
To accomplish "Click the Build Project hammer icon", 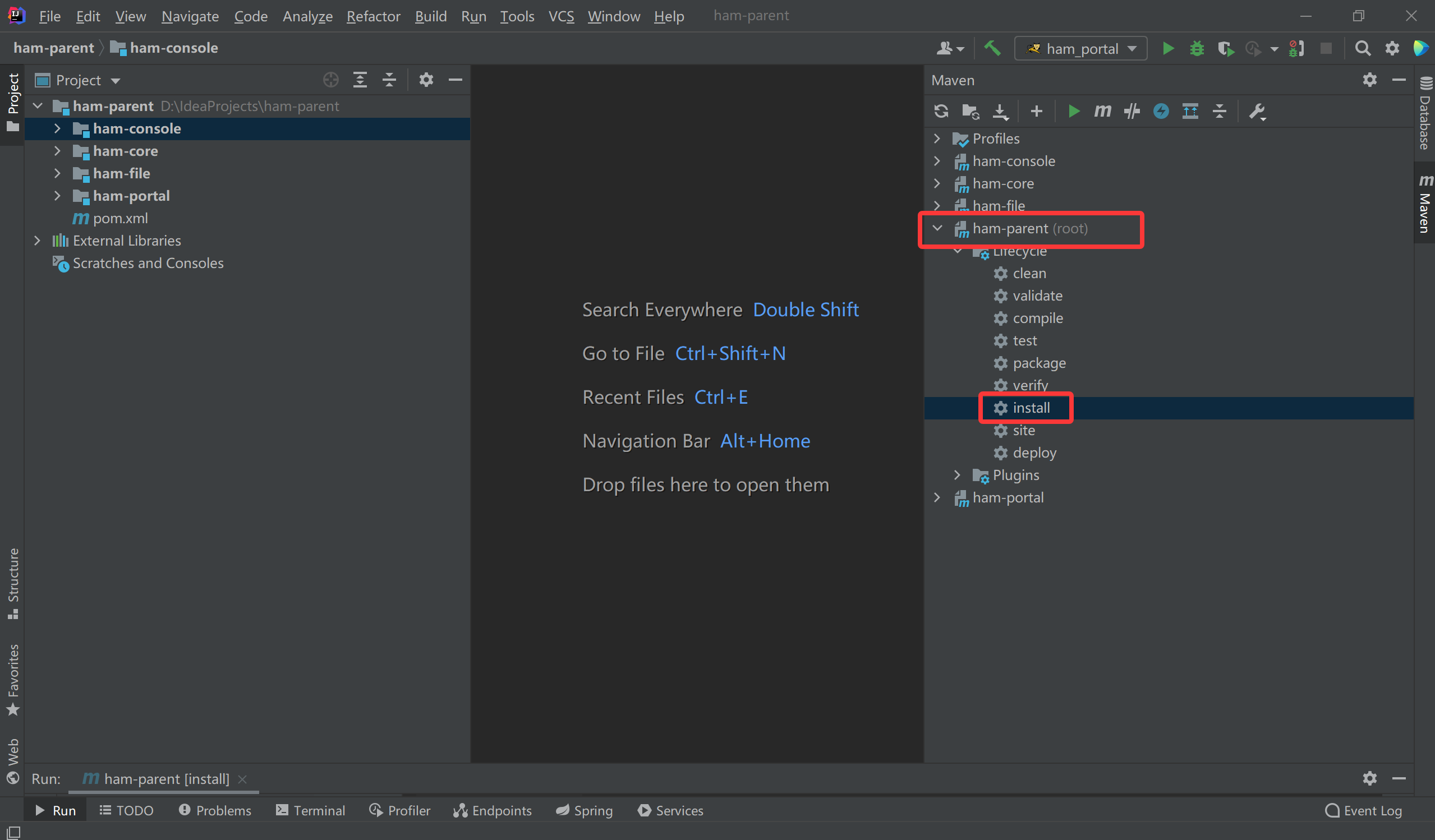I will coord(992,48).
